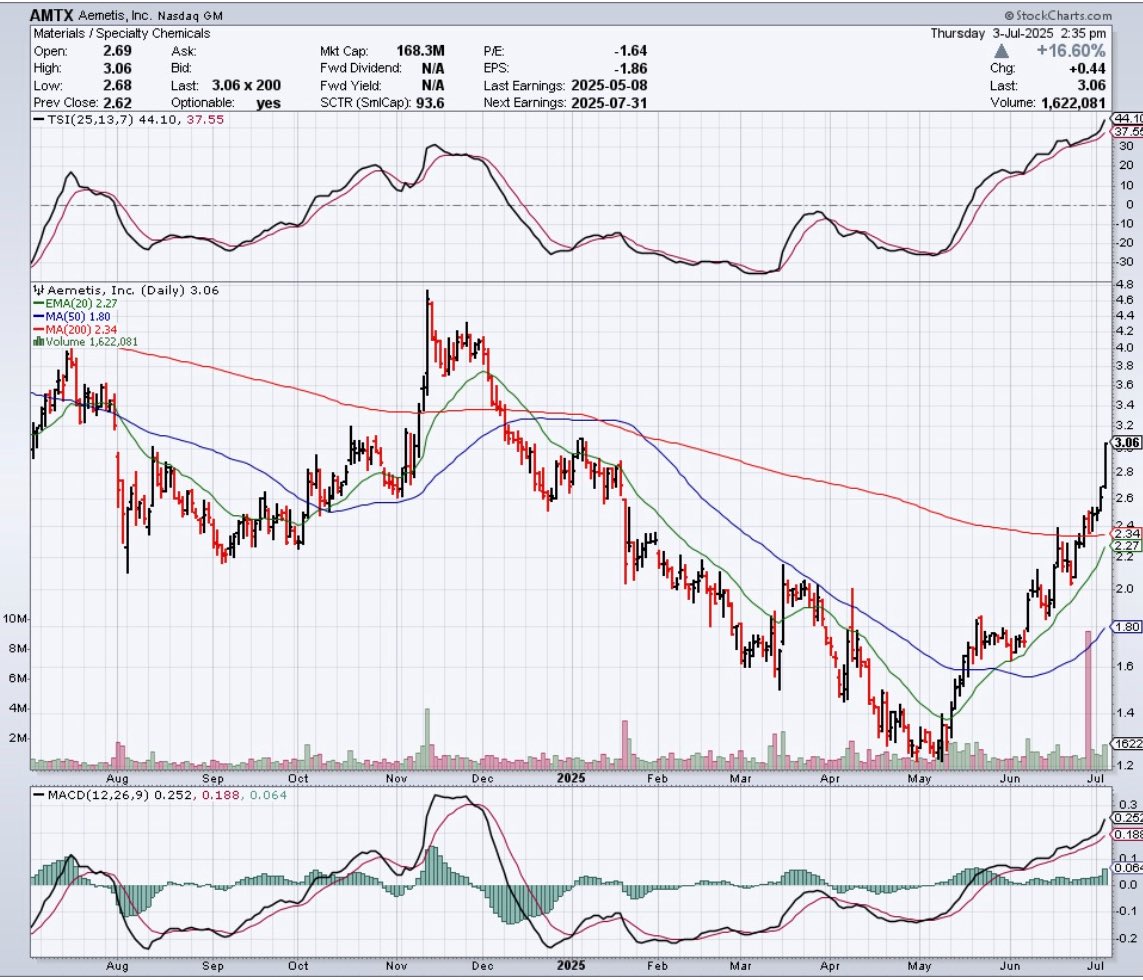Click the EPS value -1.86
This screenshot has height=980, width=1143.
pos(630,69)
